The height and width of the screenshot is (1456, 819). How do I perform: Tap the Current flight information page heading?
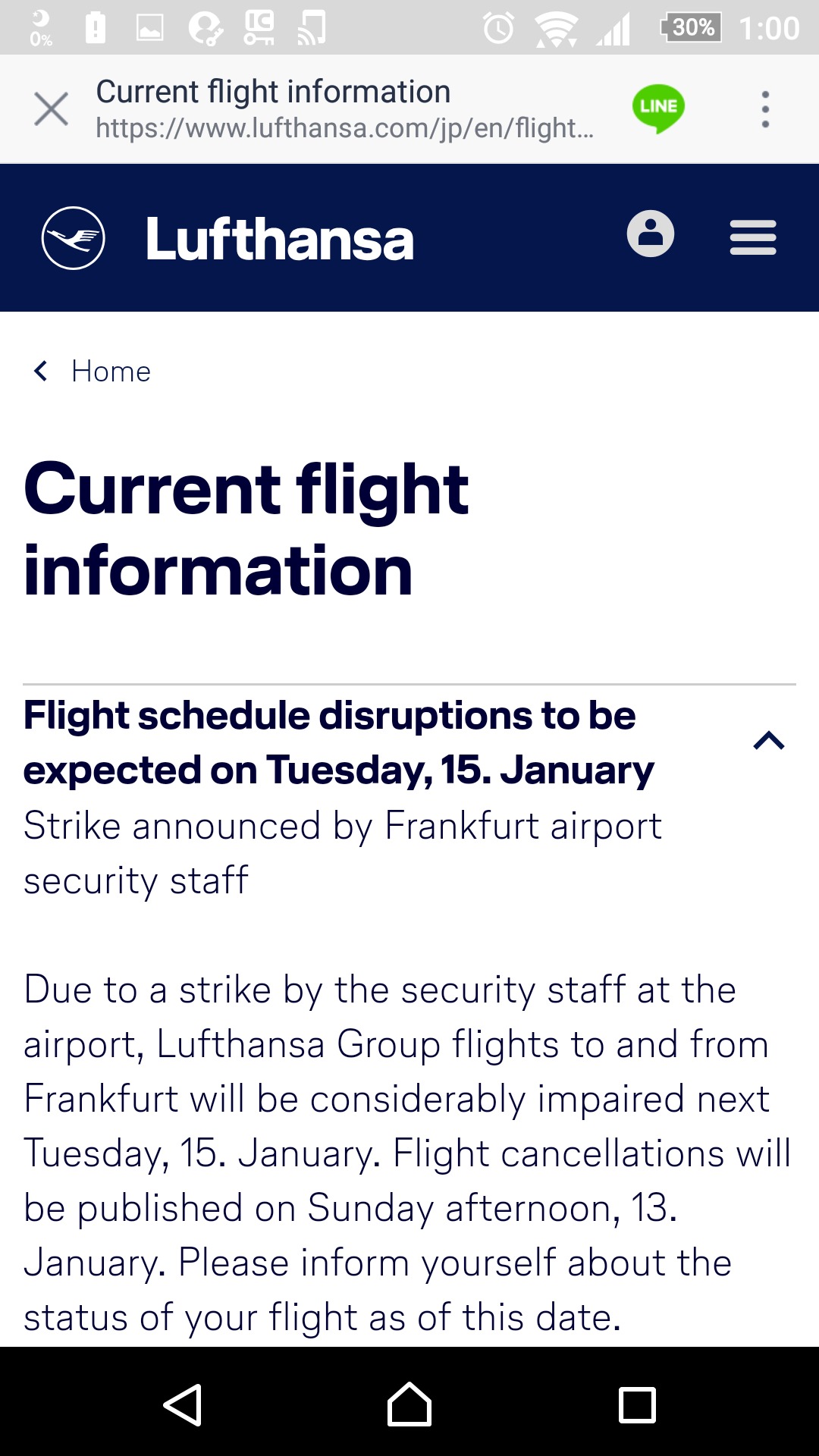click(x=246, y=529)
